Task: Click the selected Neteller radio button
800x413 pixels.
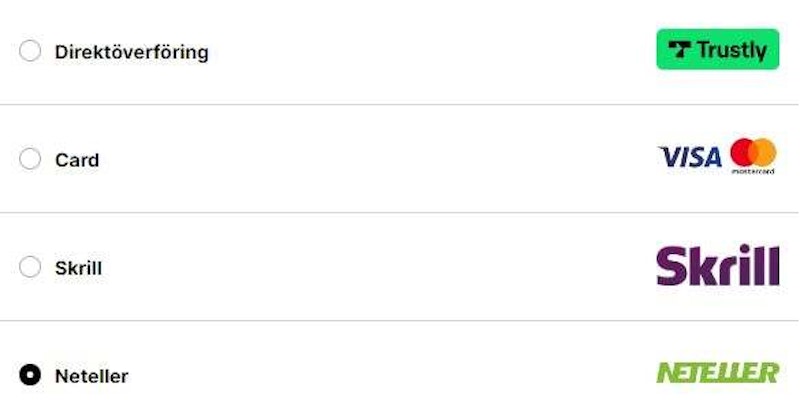Action: pos(30,376)
